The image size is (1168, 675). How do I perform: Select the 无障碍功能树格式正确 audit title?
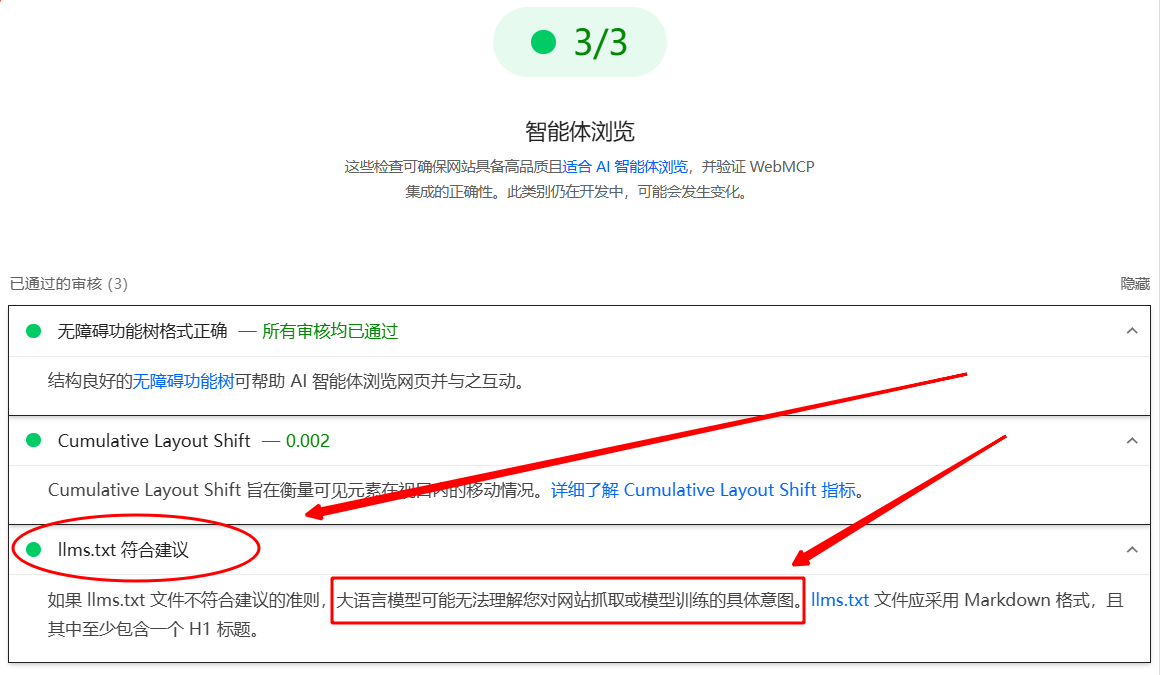142,331
